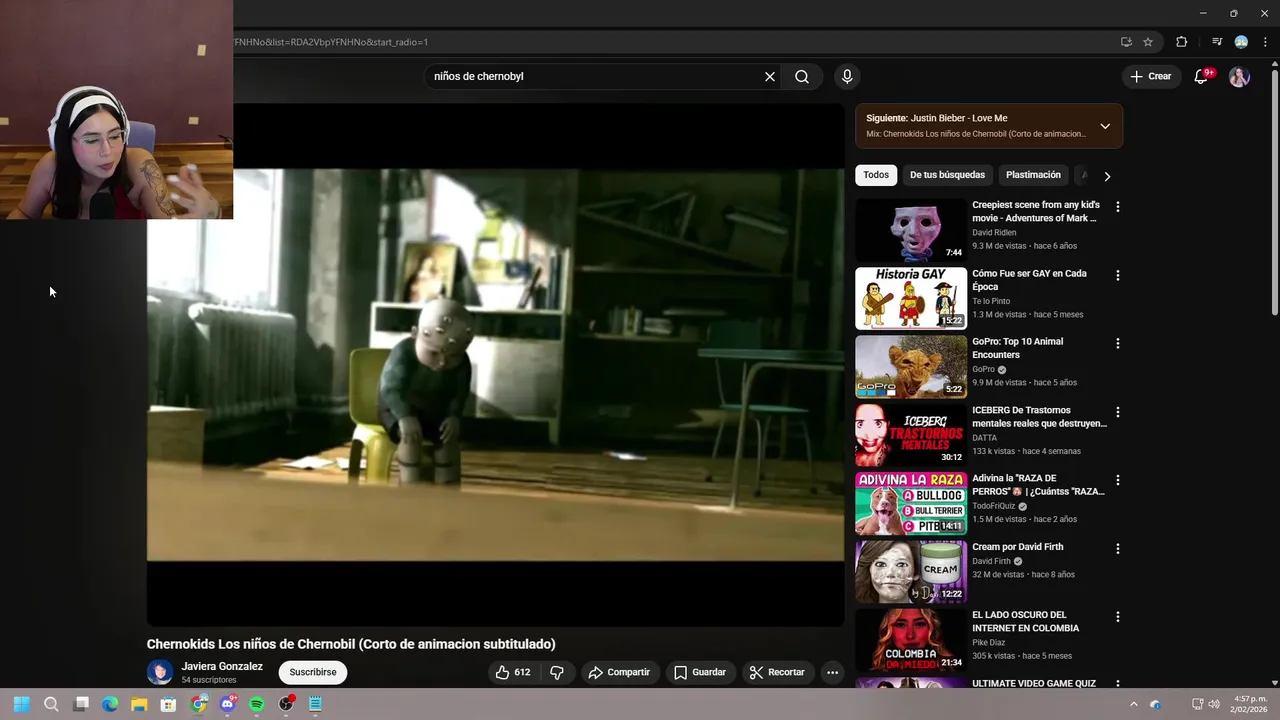Open OBS Studio from taskbar
1280x720 pixels.
click(x=286, y=704)
